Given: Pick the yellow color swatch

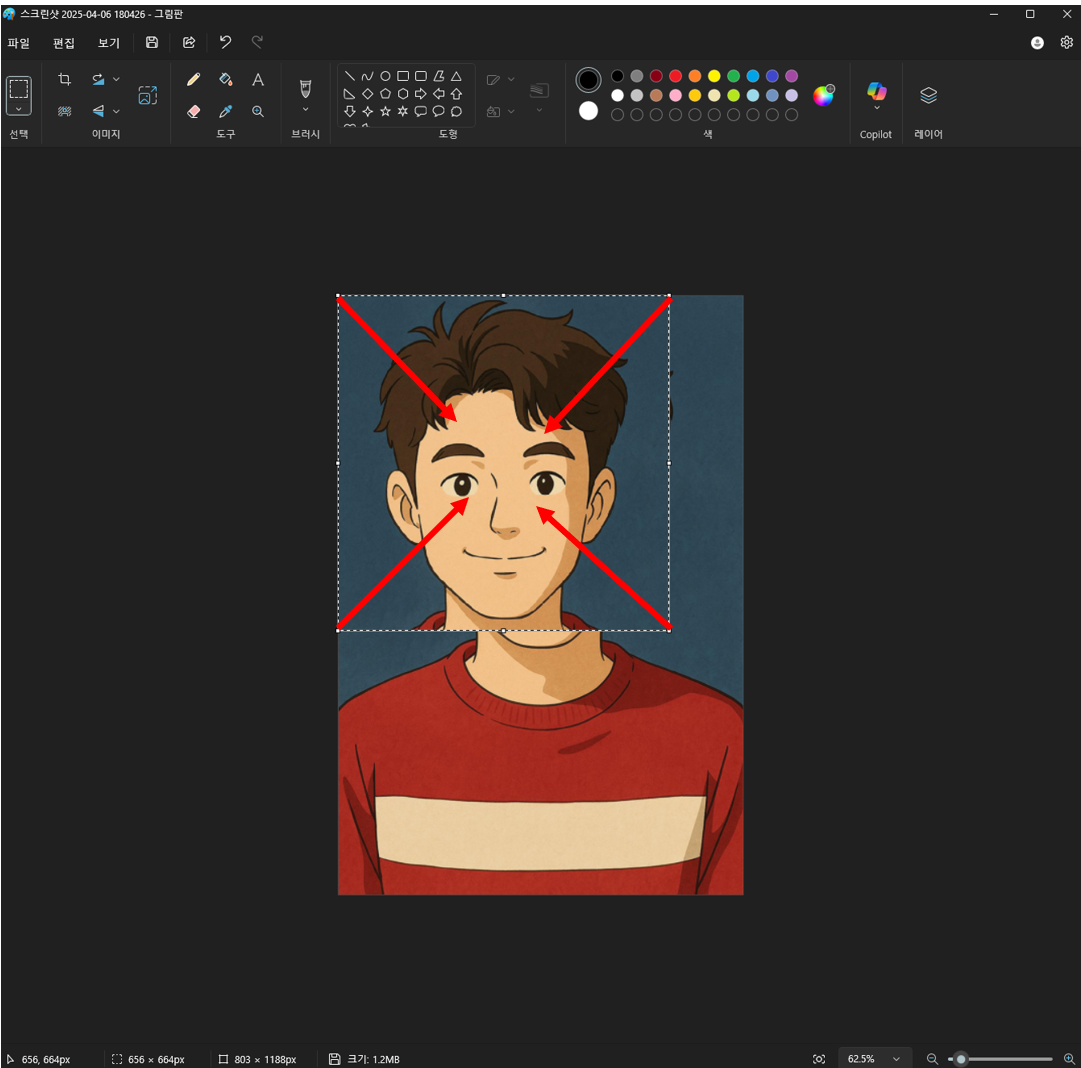Looking at the screenshot, I should point(714,76).
